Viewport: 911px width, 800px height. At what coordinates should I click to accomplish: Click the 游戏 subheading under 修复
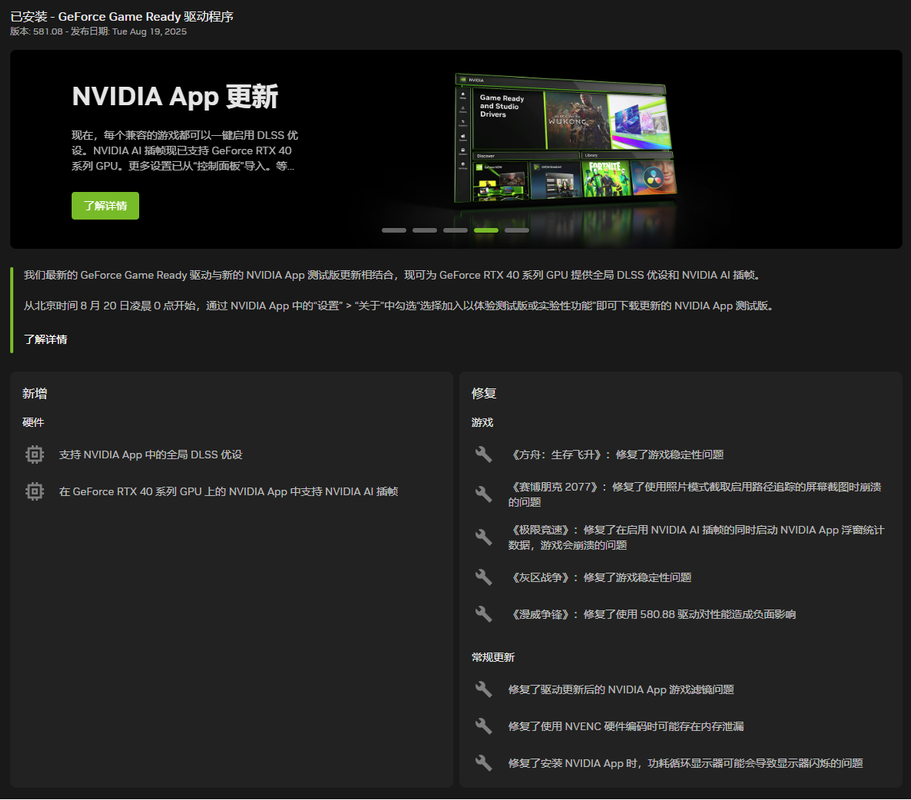click(x=482, y=422)
